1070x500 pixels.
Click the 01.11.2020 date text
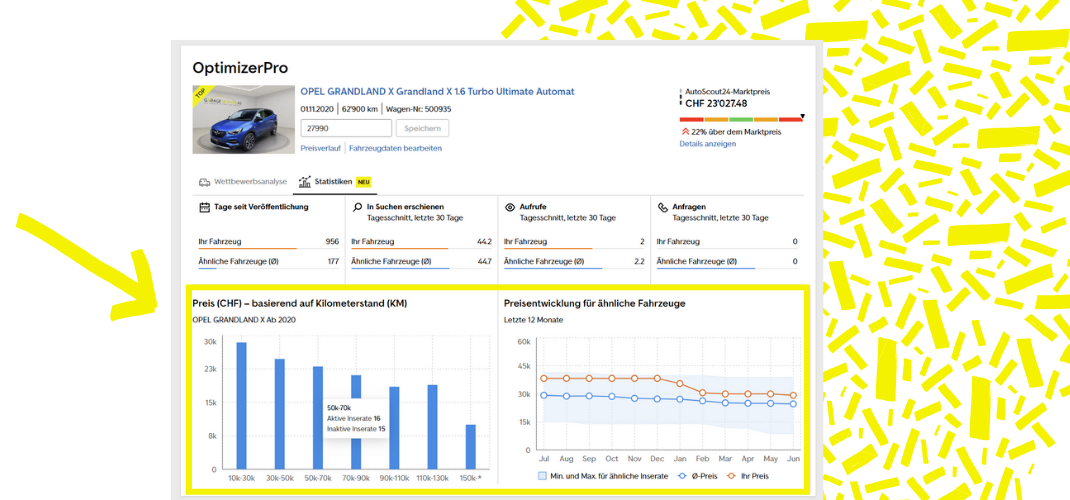point(317,109)
